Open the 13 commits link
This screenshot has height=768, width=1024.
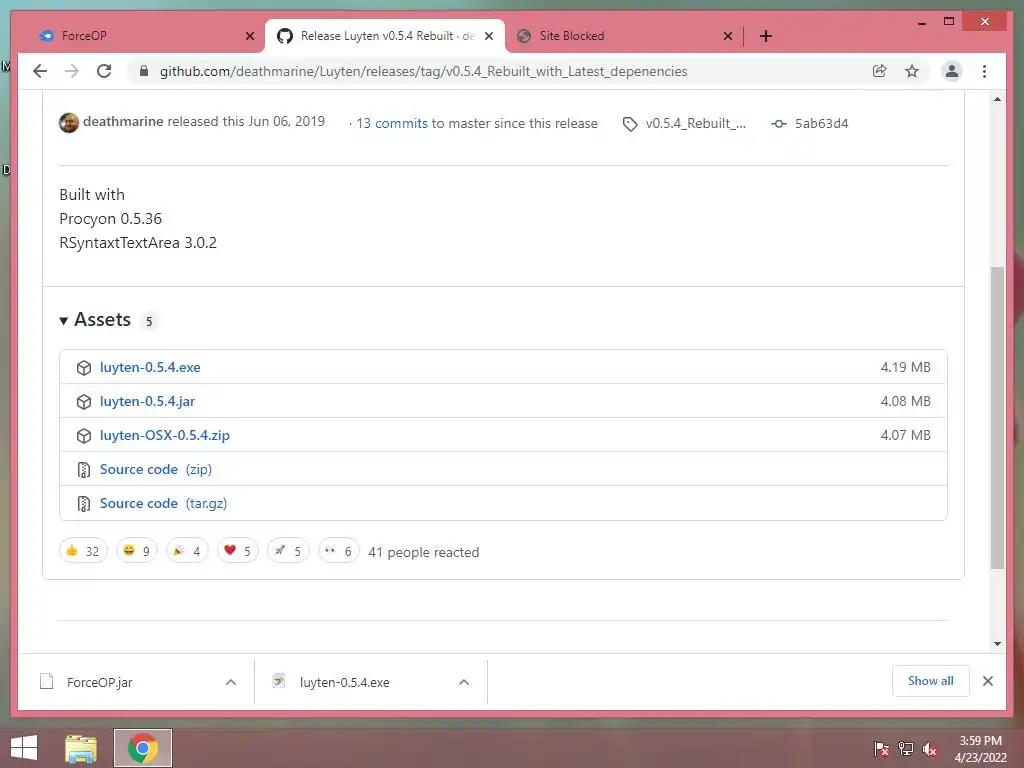[392, 123]
